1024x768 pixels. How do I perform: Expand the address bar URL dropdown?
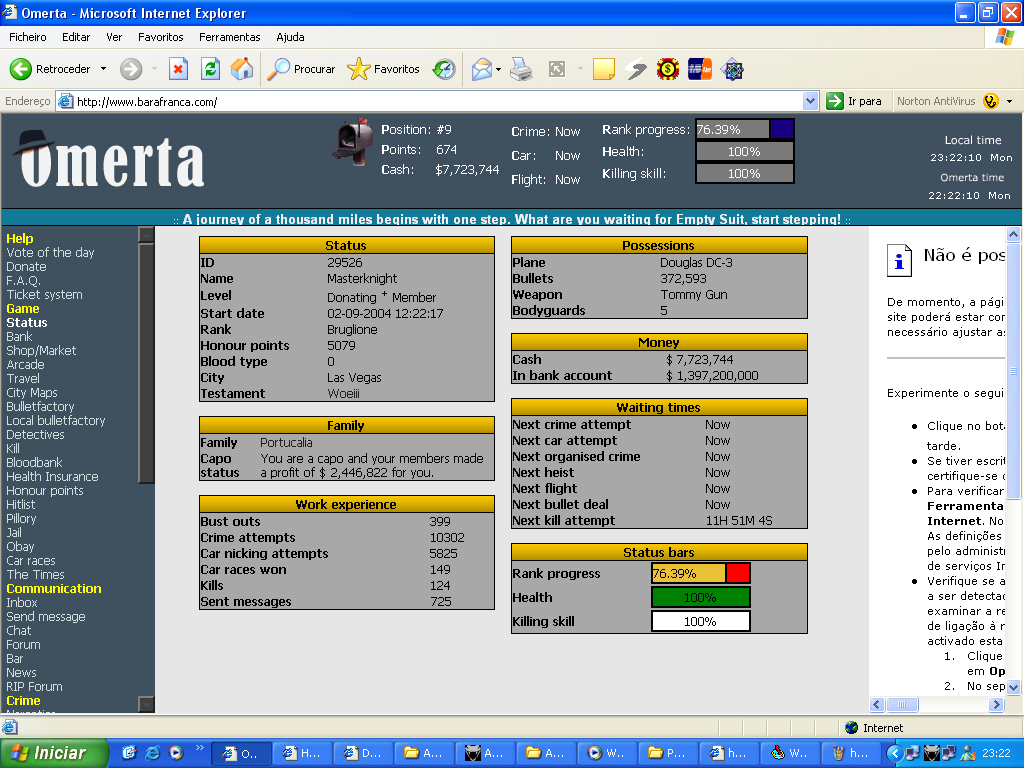tap(811, 101)
